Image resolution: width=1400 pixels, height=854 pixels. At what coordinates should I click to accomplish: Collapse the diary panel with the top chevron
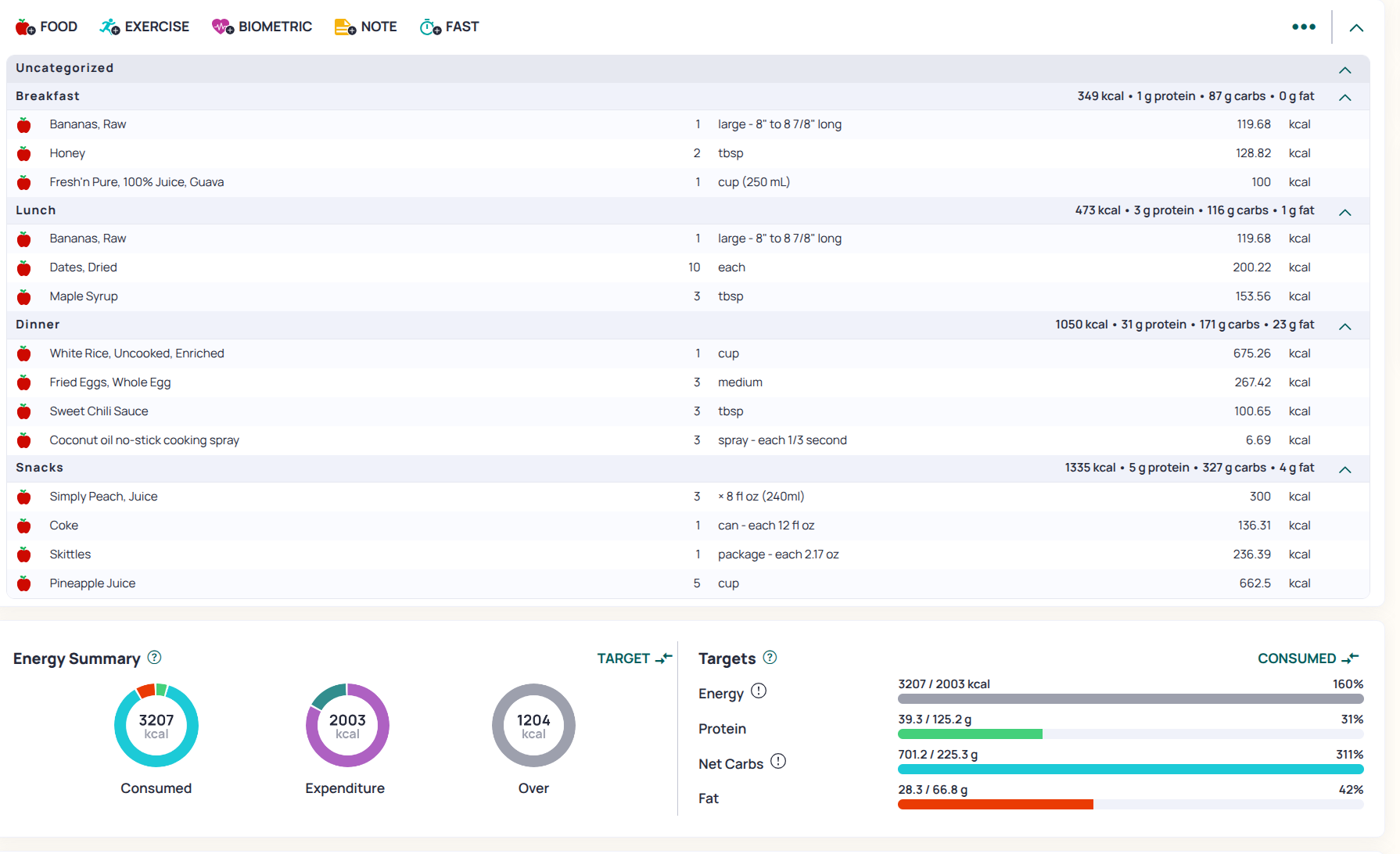1356,27
